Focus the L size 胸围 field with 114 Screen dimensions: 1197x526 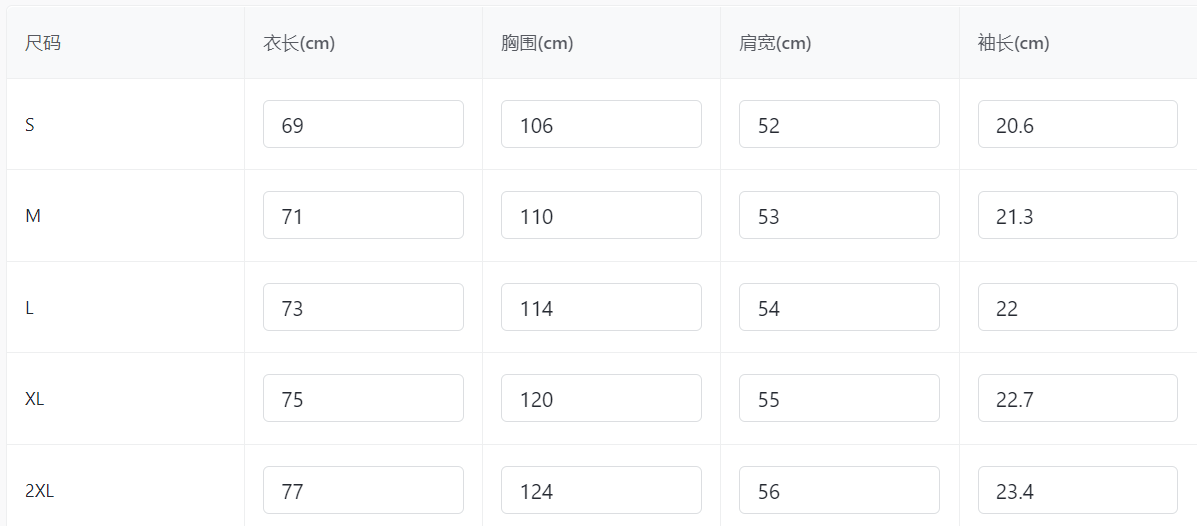601,307
